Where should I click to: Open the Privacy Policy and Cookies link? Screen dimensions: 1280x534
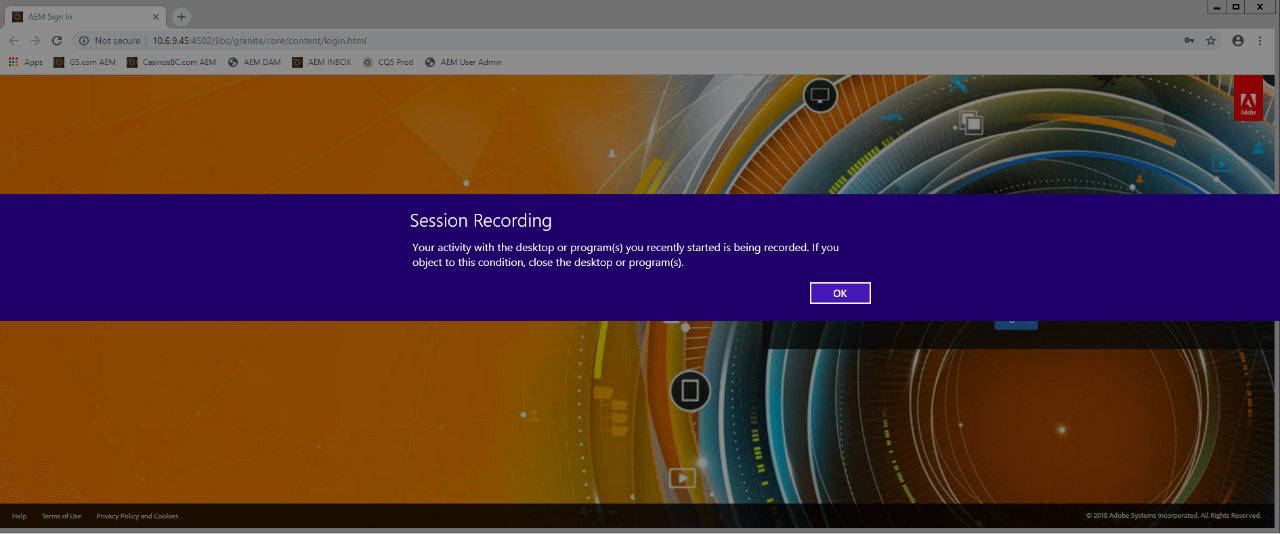tap(137, 516)
